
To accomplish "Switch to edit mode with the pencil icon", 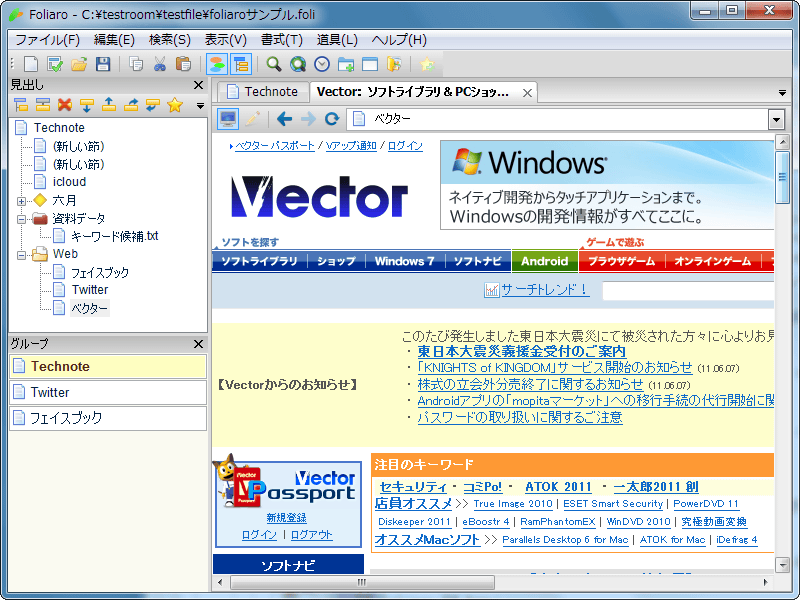I will 252,119.
